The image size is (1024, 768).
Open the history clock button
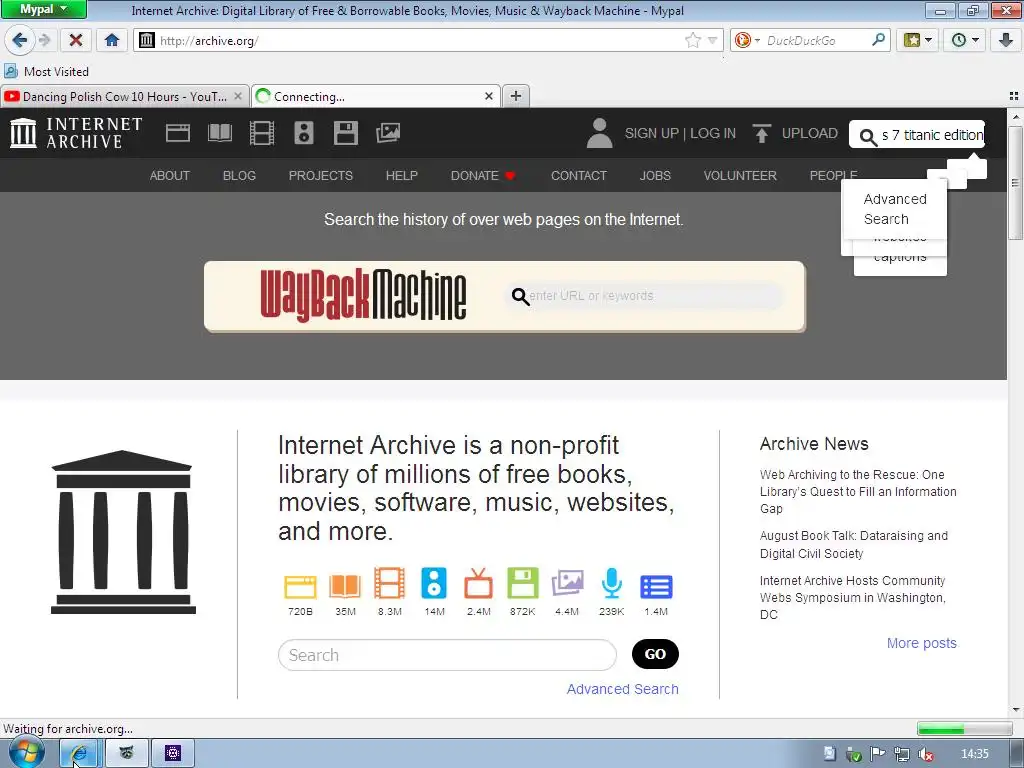tap(959, 40)
